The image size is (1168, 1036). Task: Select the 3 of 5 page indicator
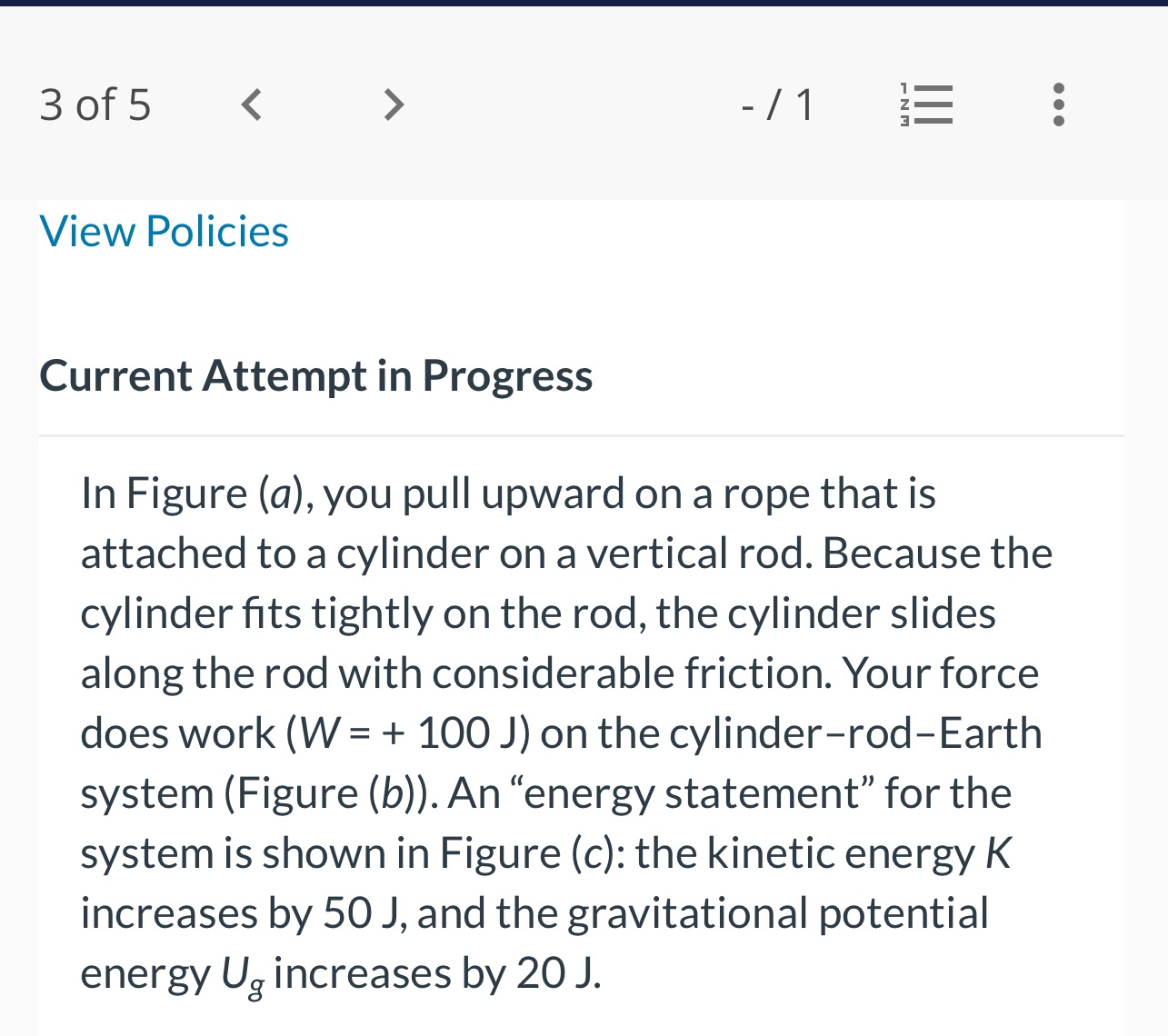(95, 105)
